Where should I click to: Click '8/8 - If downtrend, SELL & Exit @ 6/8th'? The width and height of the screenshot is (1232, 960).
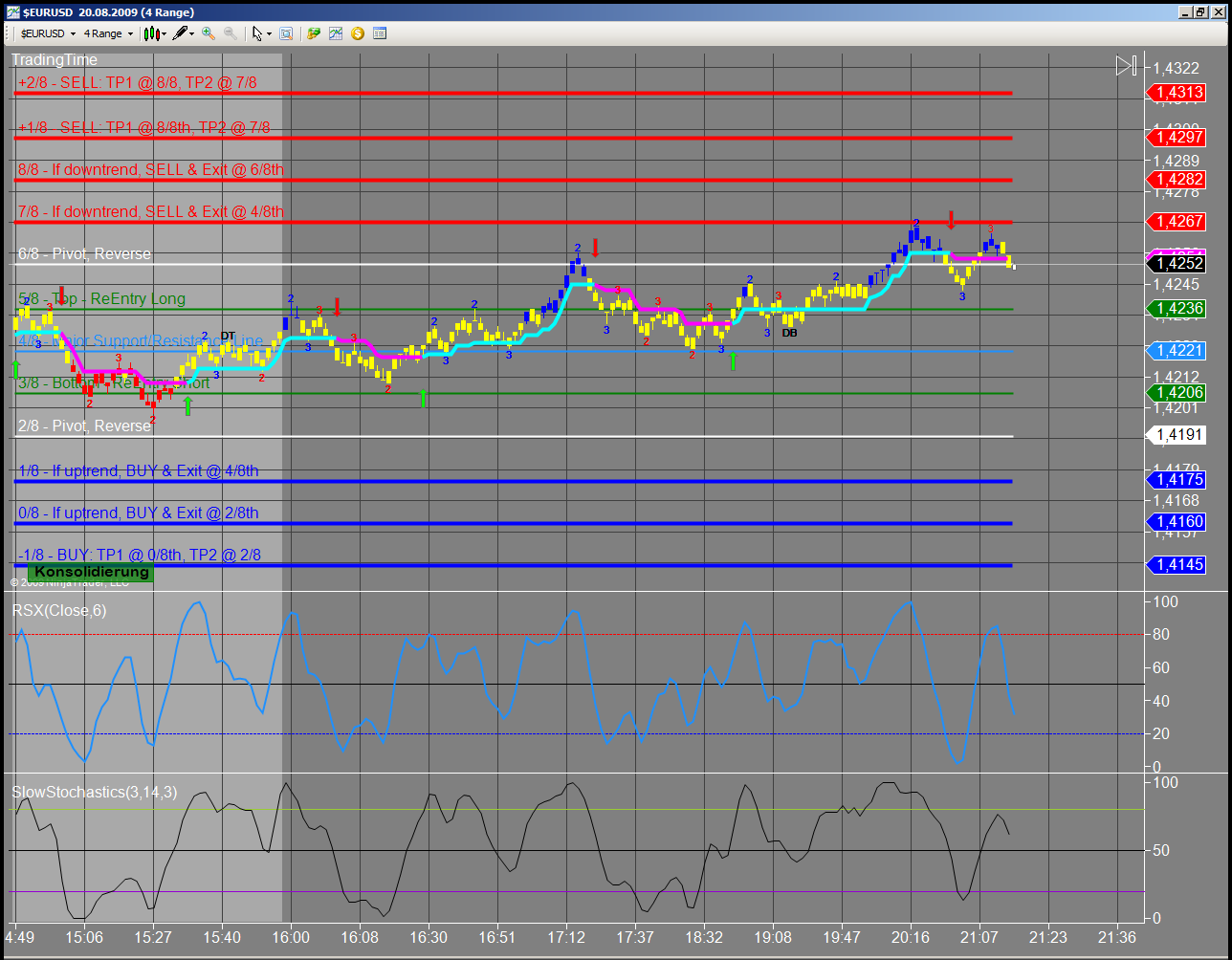(x=151, y=169)
